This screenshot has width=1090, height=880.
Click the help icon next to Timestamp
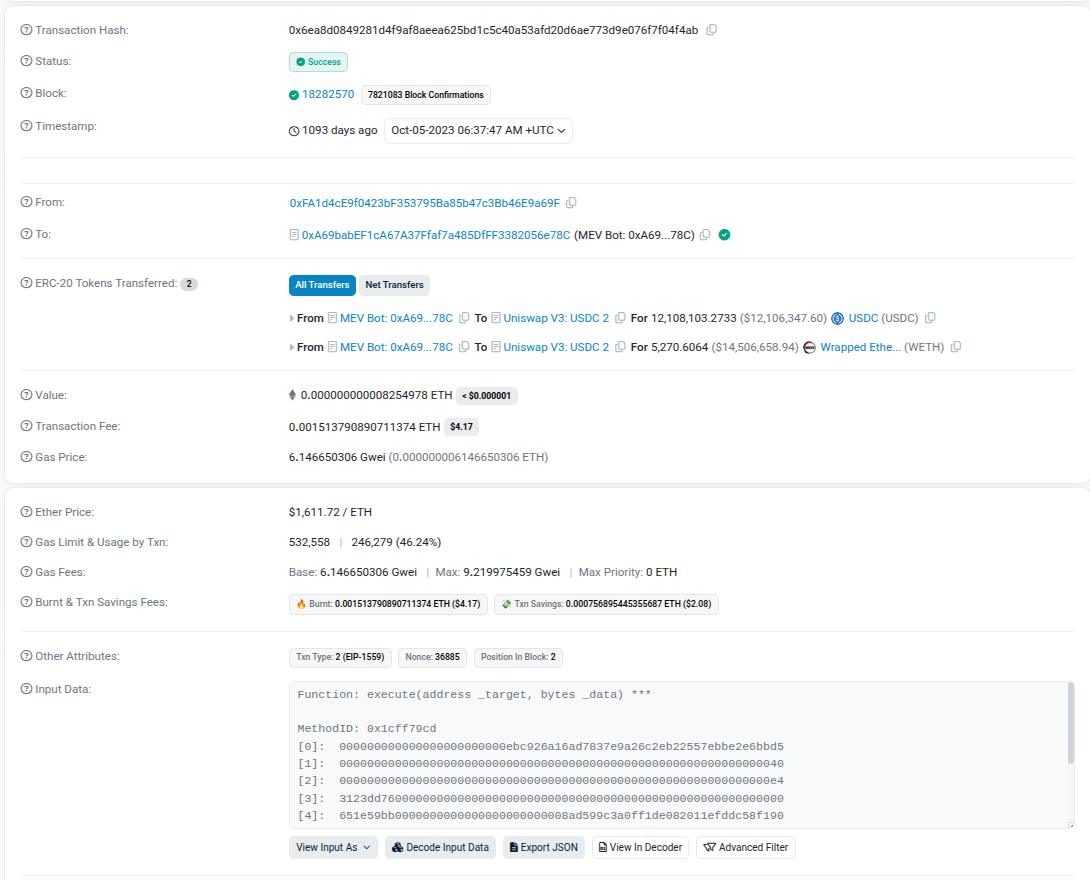tap(26, 126)
